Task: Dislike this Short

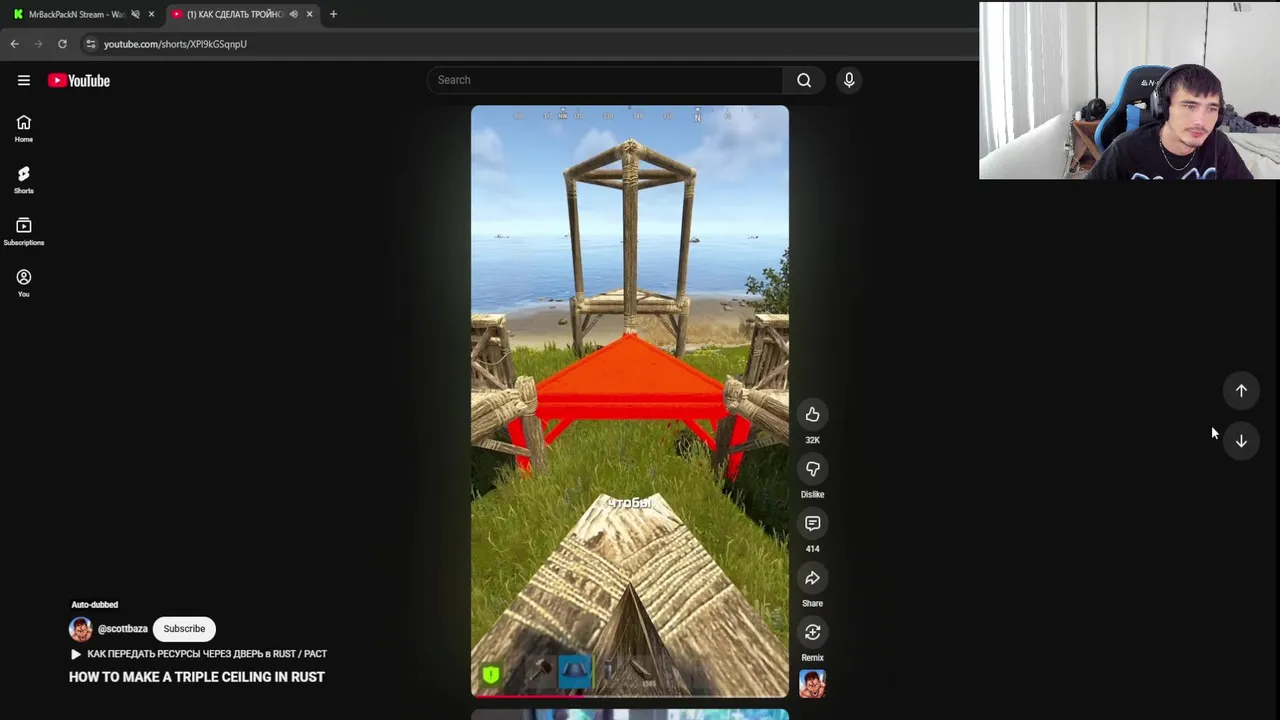Action: pyautogui.click(x=812, y=469)
